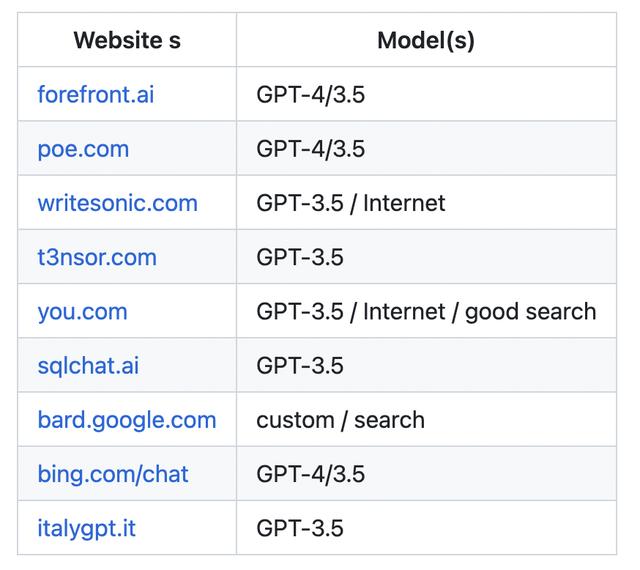Open the sqlchat.ai link
Screen dimensions: 640x570
click(88, 365)
